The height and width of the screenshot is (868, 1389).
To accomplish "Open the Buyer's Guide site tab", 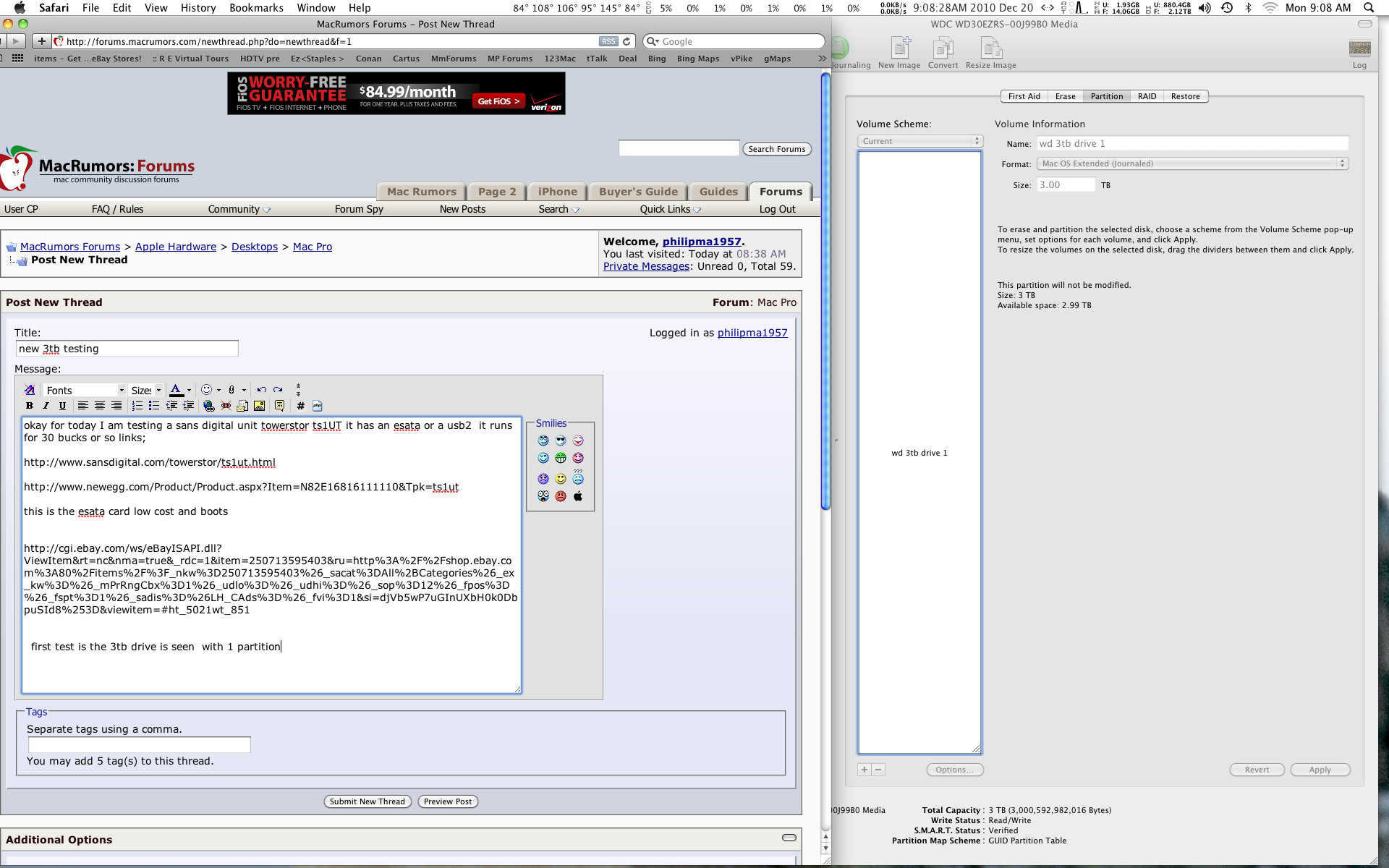I will 638,192.
